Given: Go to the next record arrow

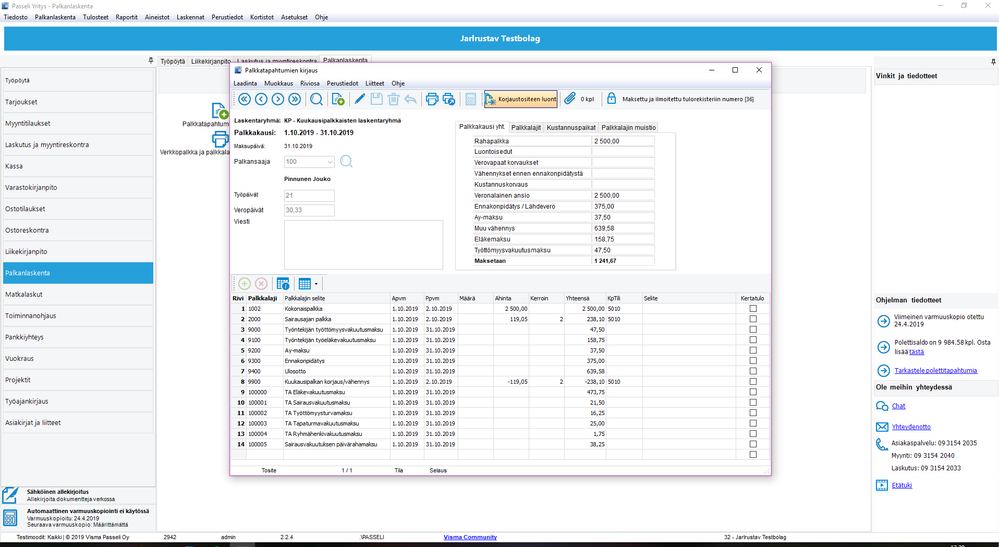Looking at the screenshot, I should click(x=278, y=99).
